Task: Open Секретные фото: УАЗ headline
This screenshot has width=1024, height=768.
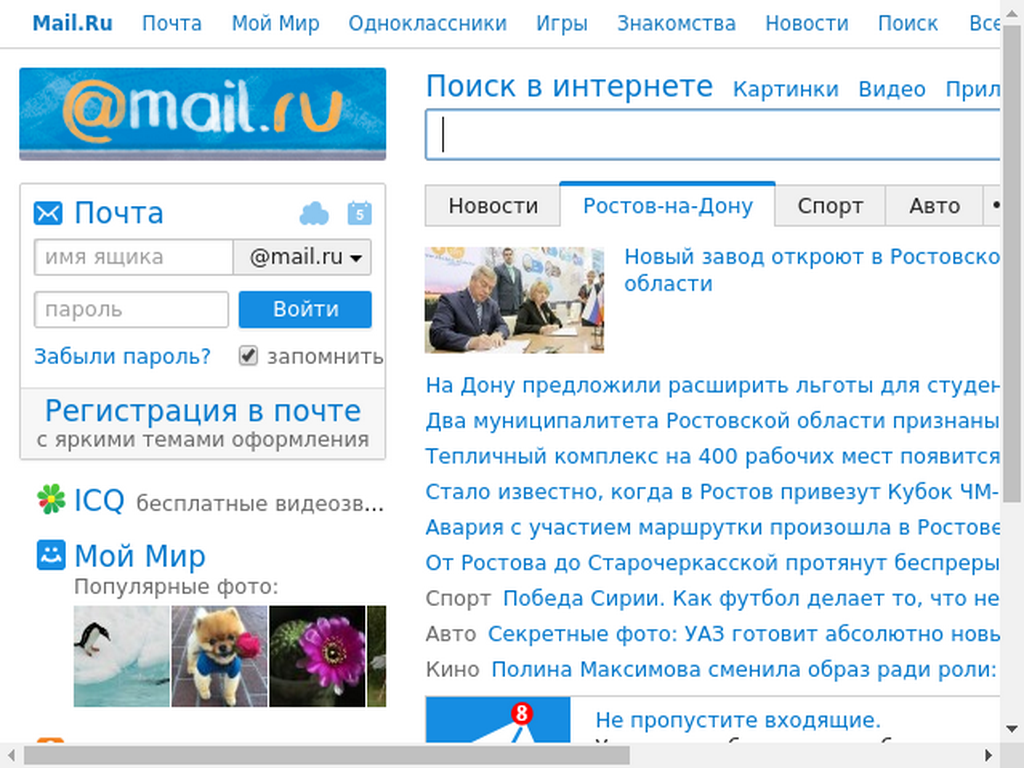Action: 744,633
